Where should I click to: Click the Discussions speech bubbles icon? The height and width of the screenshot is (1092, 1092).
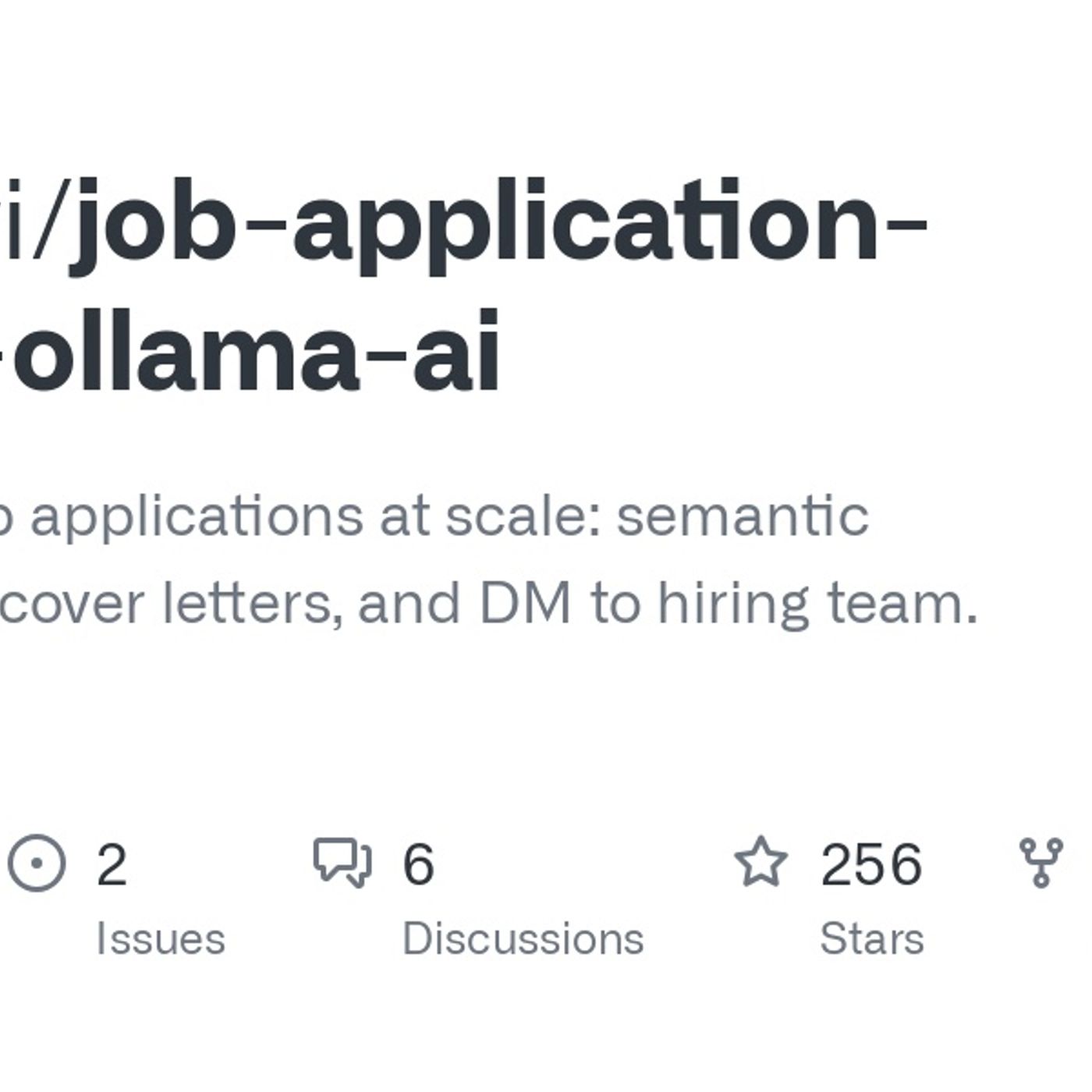tap(342, 862)
